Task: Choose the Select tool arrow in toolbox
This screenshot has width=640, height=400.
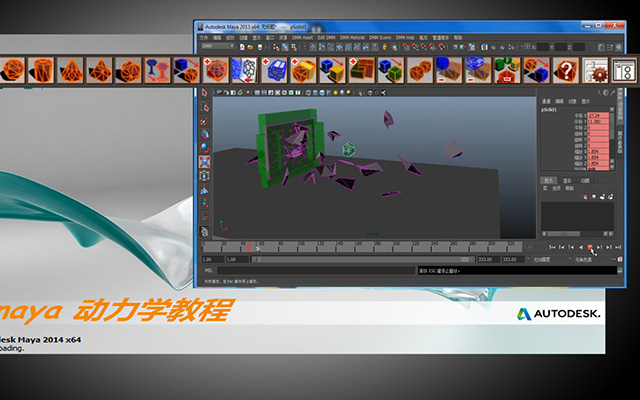Action: pos(204,93)
